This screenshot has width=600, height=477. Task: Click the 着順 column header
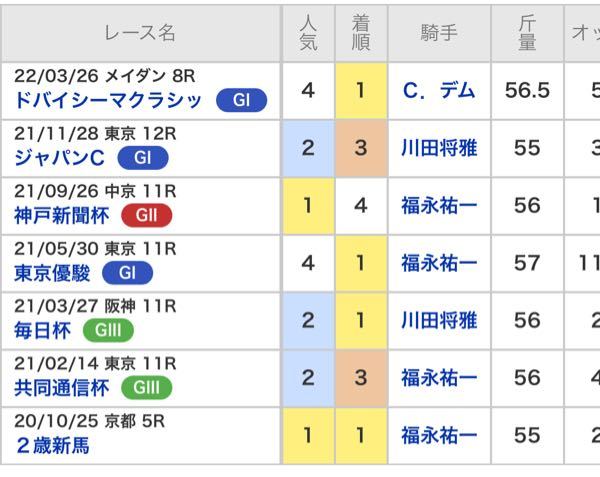point(361,33)
